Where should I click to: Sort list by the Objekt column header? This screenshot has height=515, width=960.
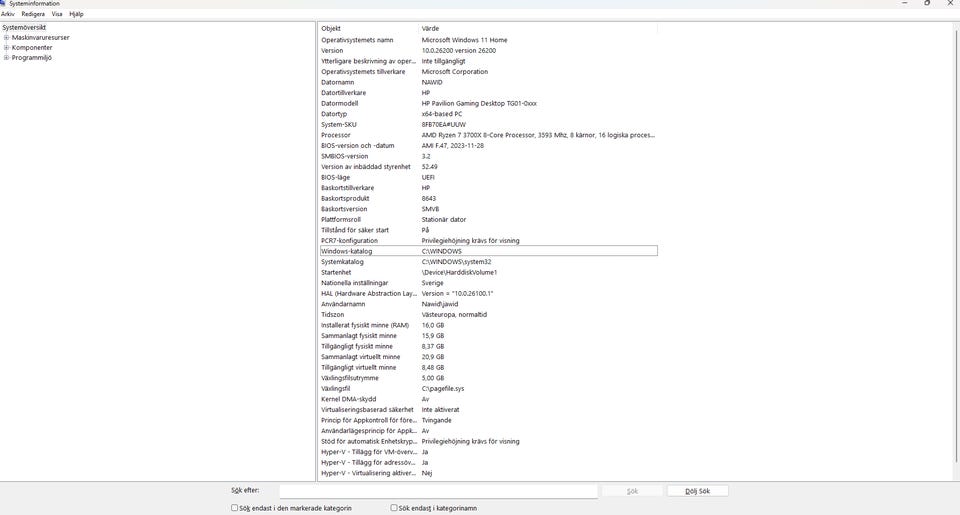(367, 29)
